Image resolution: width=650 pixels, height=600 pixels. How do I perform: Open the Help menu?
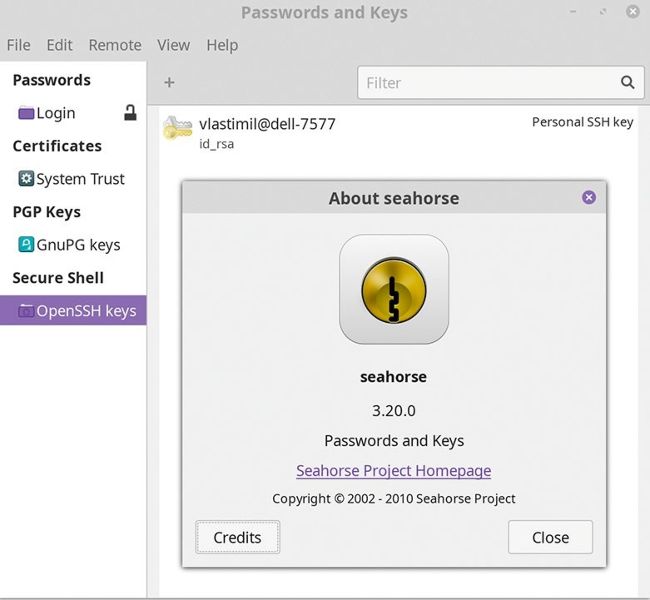click(x=222, y=45)
